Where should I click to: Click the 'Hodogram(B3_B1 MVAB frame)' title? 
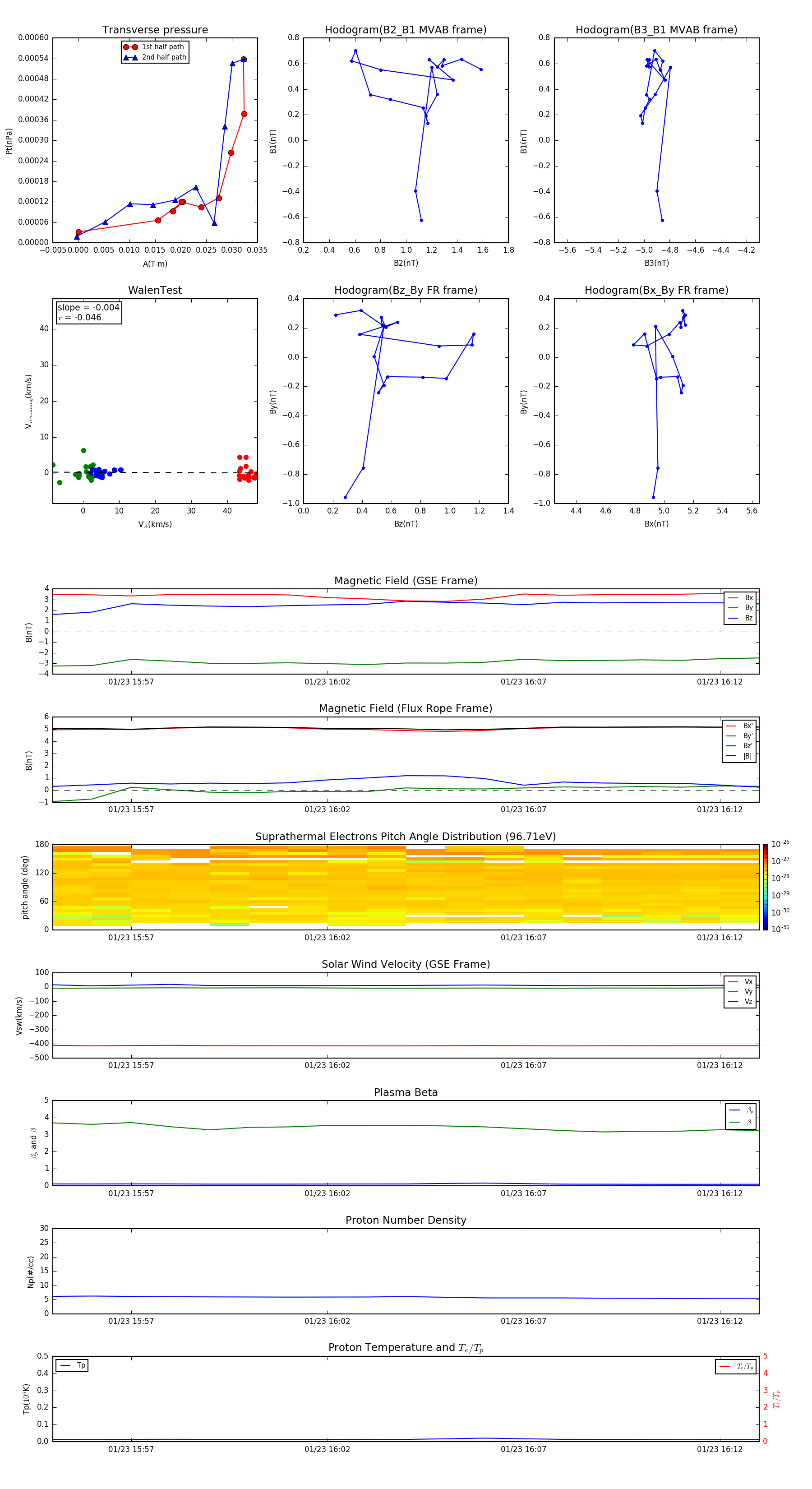click(656, 30)
